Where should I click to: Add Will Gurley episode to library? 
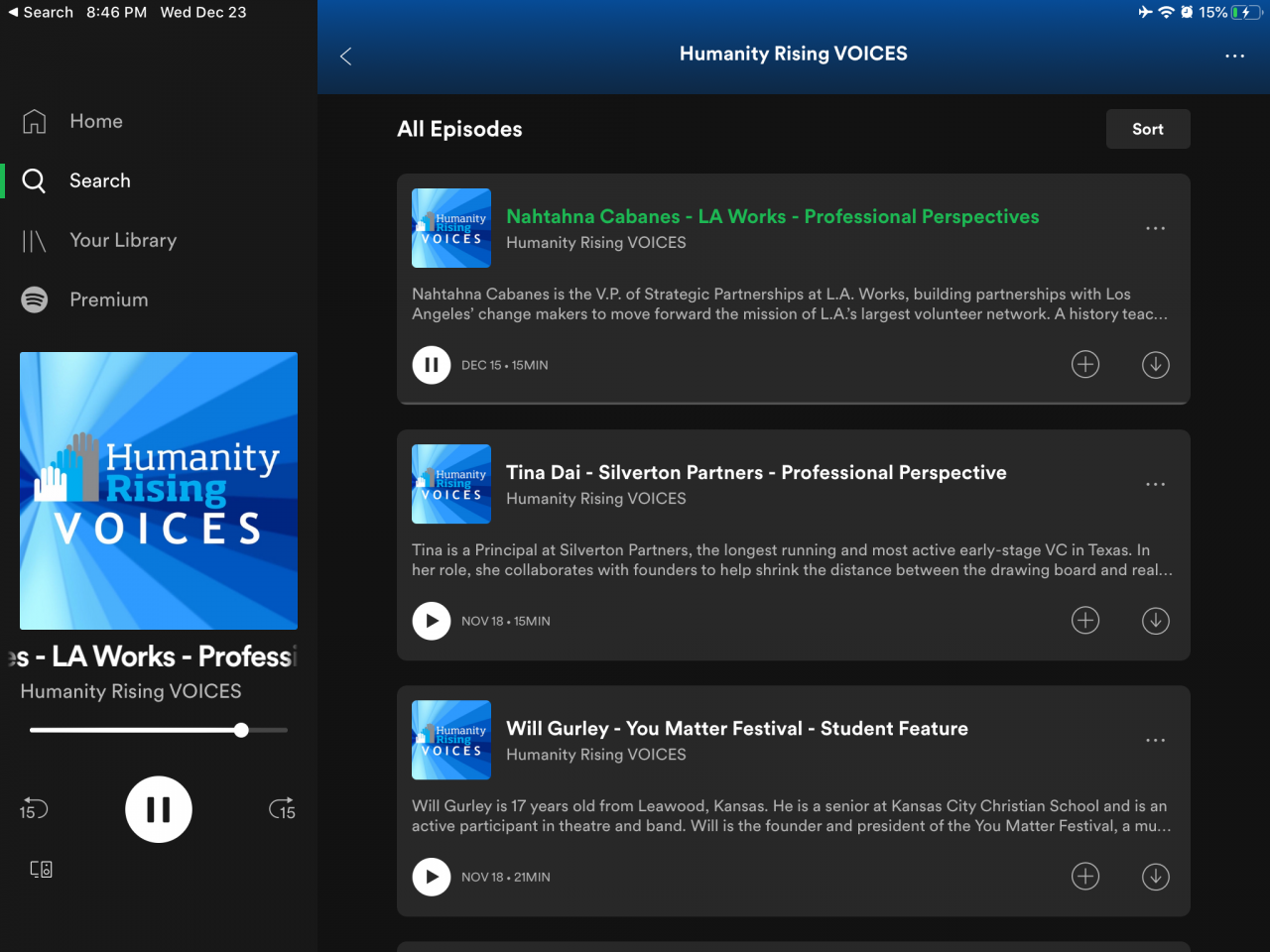click(x=1085, y=877)
